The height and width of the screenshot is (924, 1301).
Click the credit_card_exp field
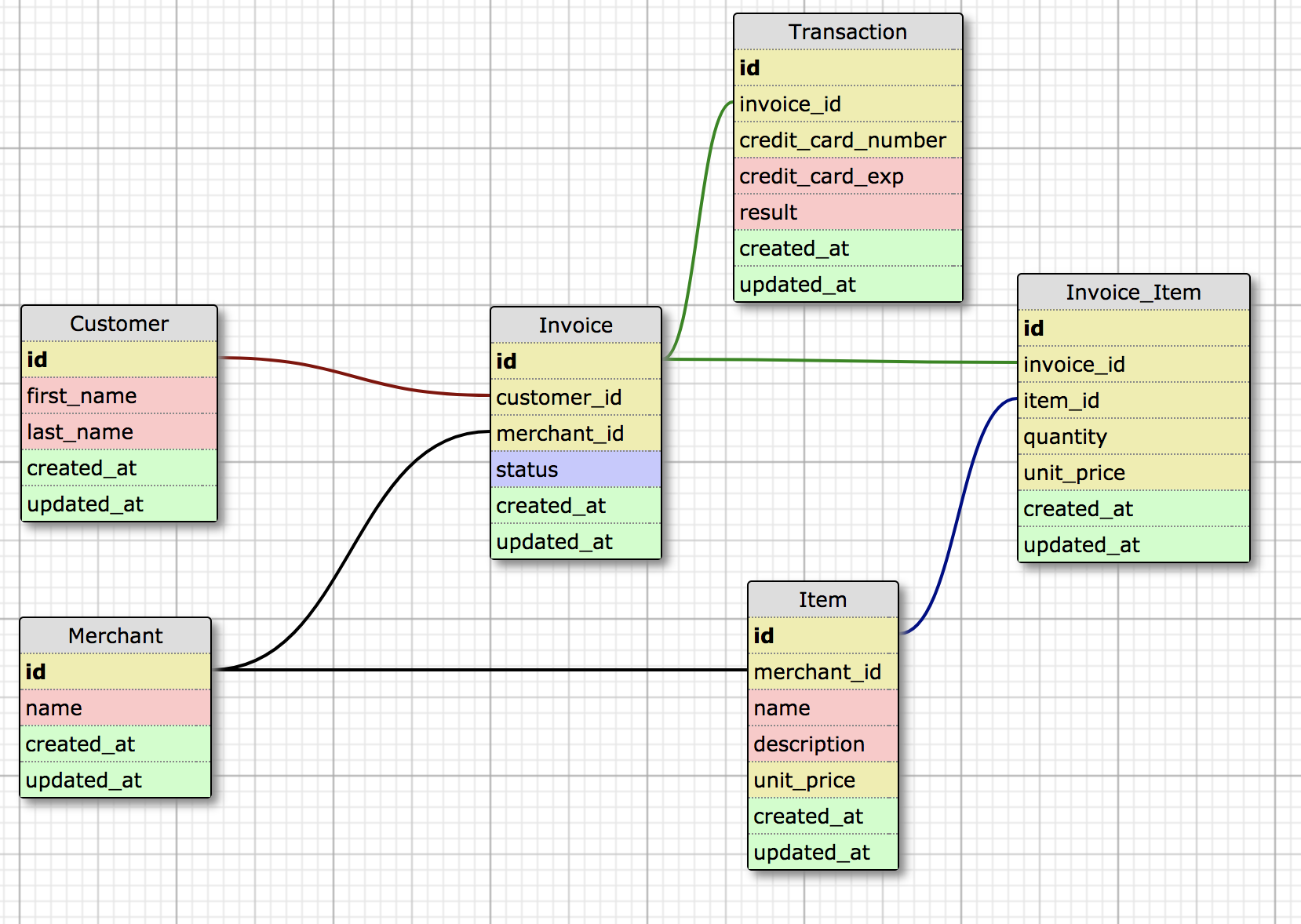pos(847,176)
